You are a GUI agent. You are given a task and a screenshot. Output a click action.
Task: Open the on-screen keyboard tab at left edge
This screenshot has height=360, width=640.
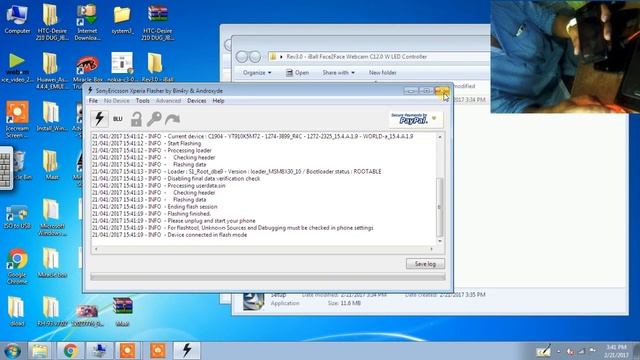click(6, 169)
